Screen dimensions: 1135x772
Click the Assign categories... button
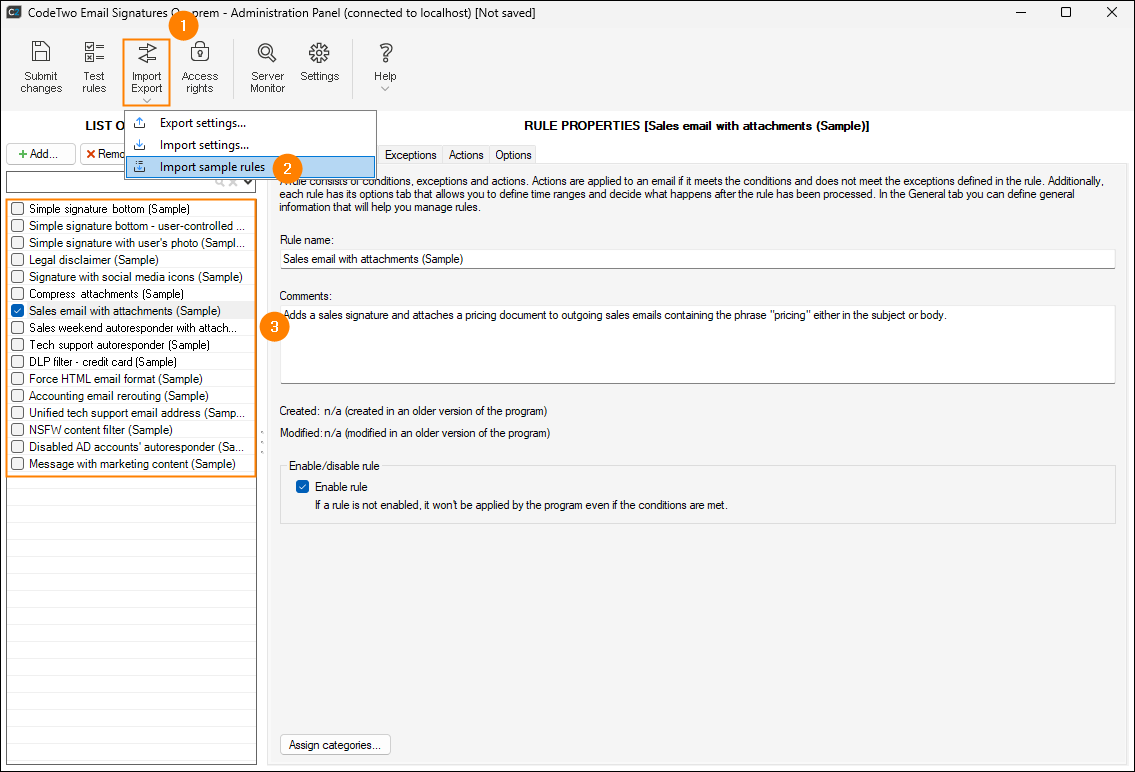pyautogui.click(x=335, y=745)
